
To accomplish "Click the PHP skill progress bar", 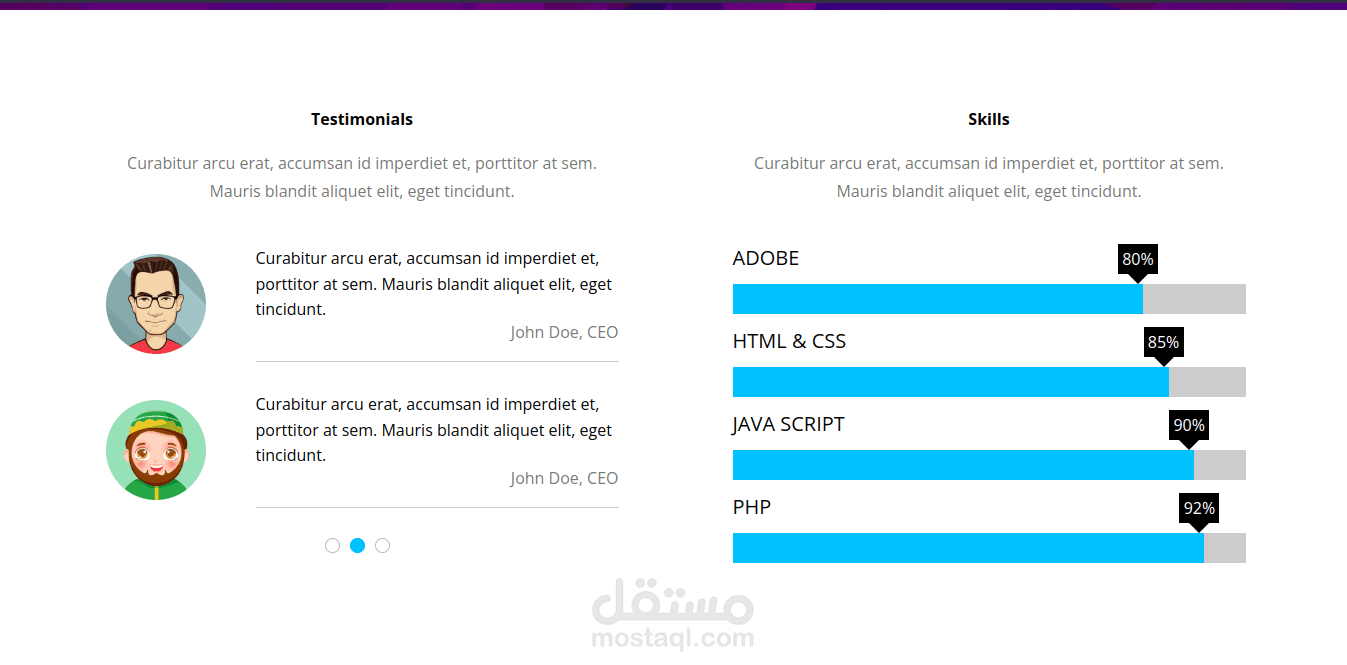I will point(988,548).
